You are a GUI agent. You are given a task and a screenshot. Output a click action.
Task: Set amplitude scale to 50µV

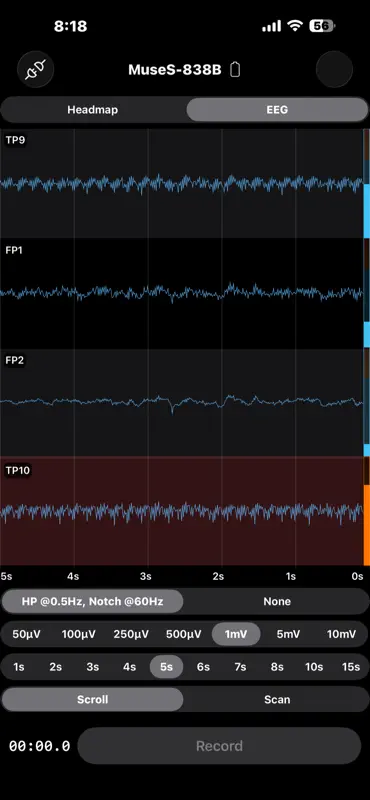[x=26, y=634]
